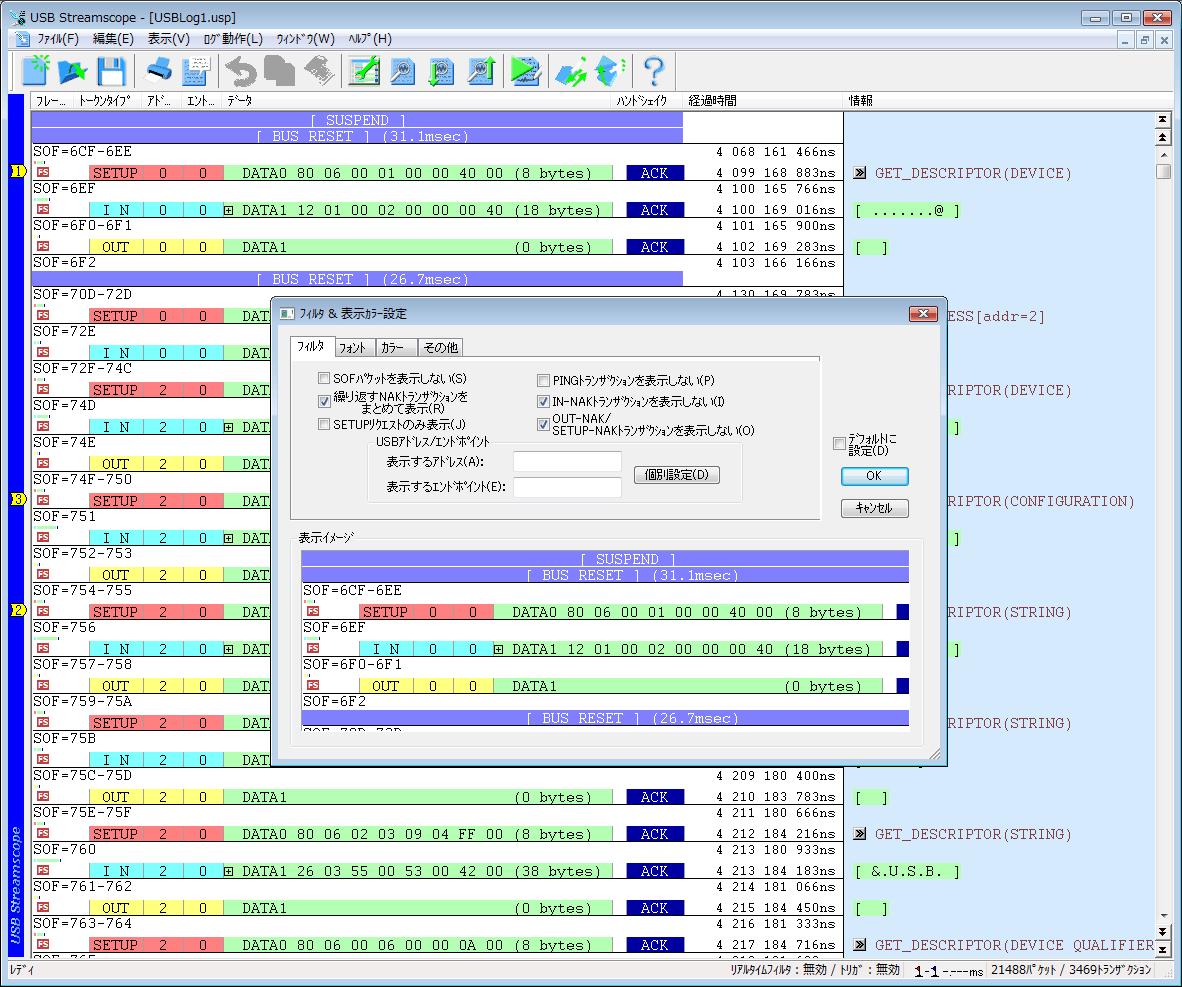Viewport: 1182px width, 987px height.
Task: Click the arrow icon beside GET_DESCRIPTOR(DEVICE)
Action: tap(859, 173)
